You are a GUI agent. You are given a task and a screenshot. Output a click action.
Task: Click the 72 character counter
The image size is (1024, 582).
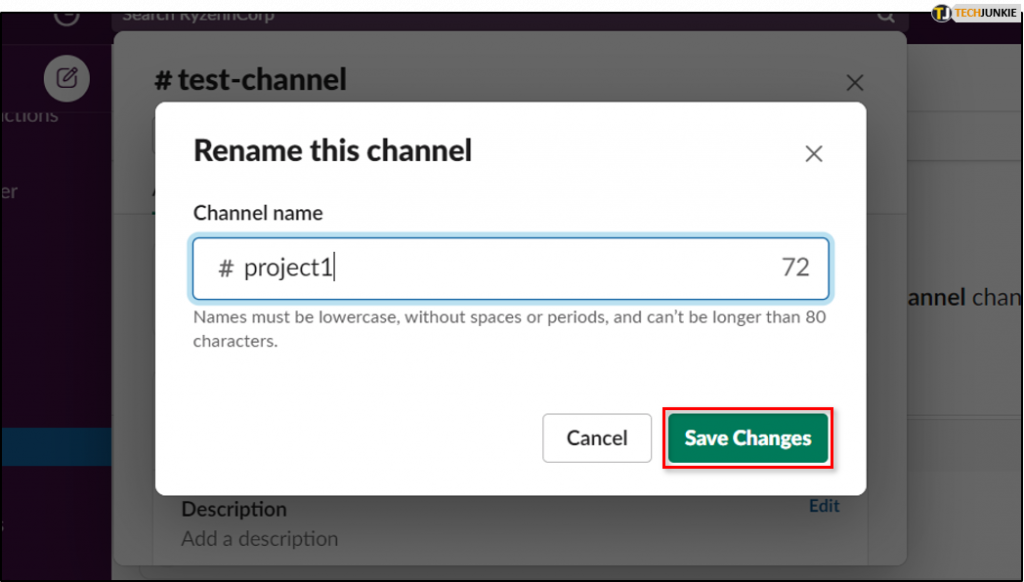[x=795, y=268]
